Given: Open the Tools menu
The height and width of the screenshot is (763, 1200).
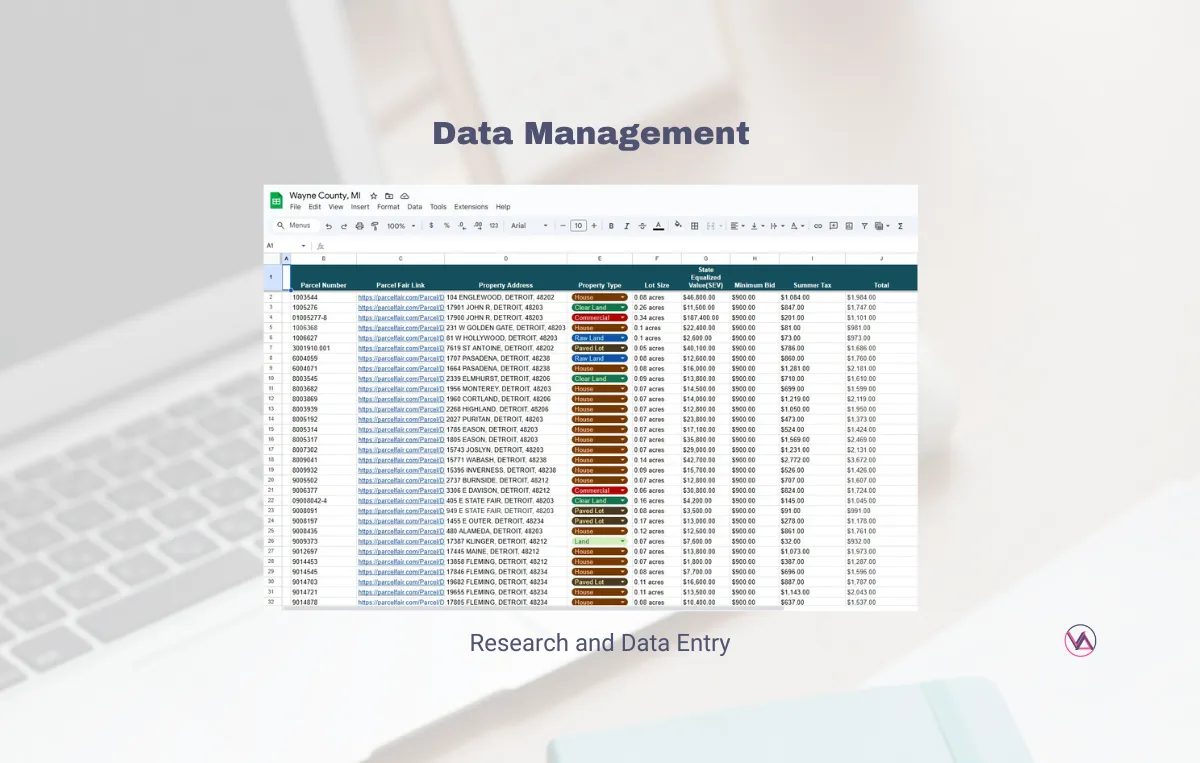Looking at the screenshot, I should click(x=438, y=207).
